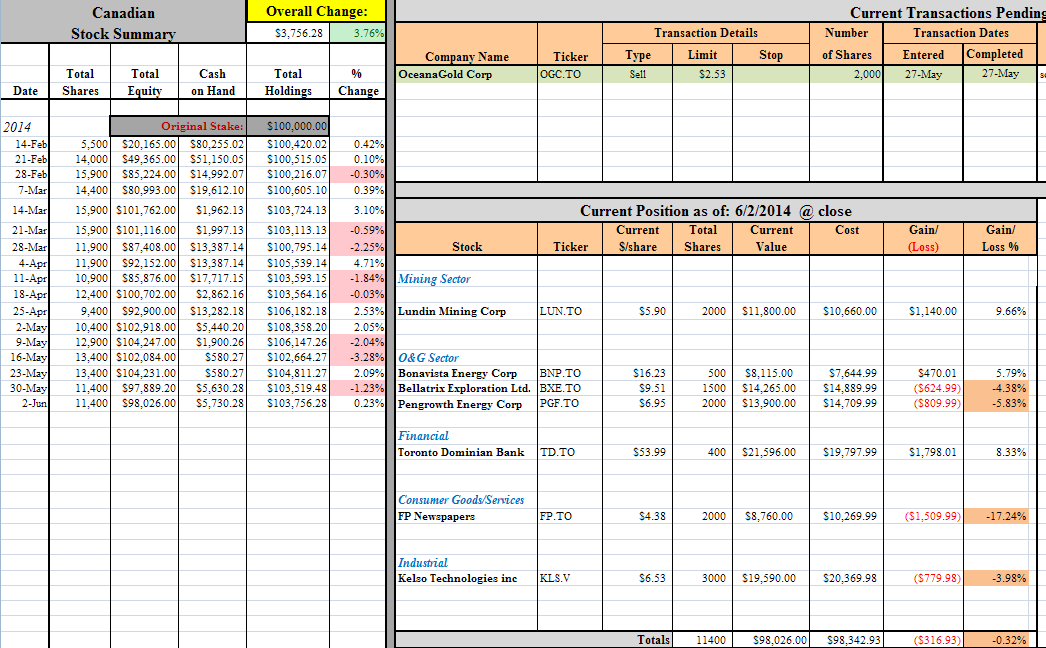Click the 16-May -3.28% change cell

[358, 357]
